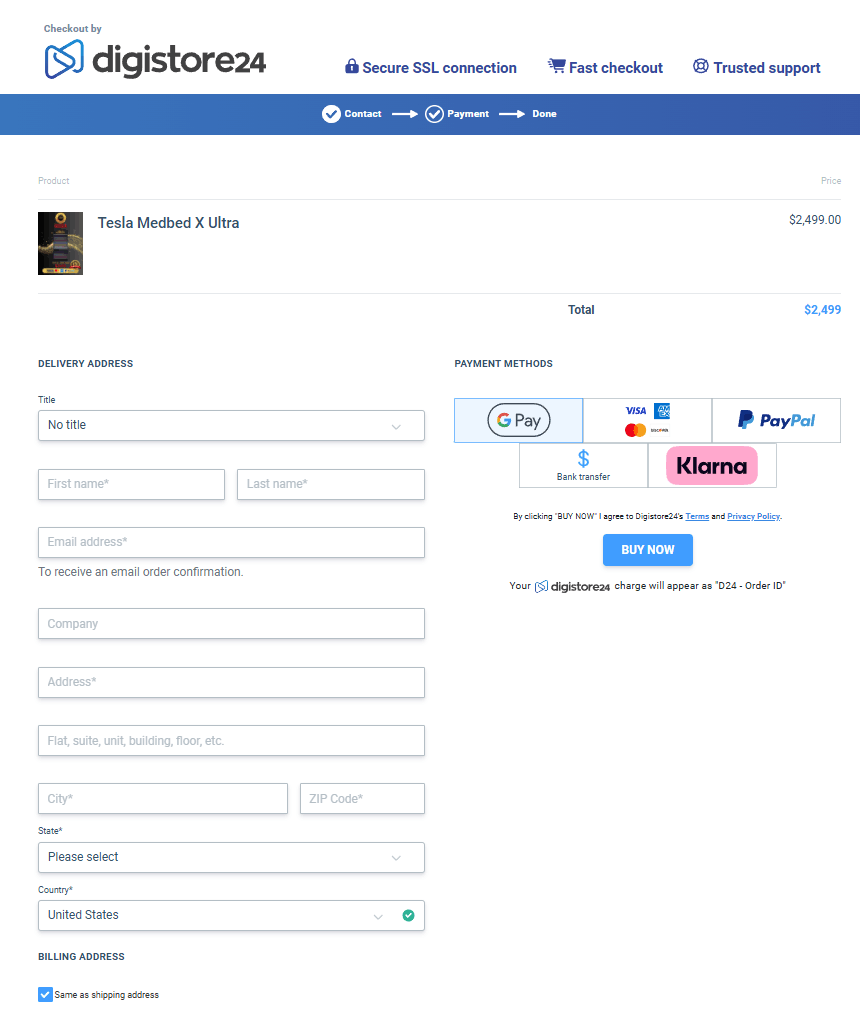
Task: Choose the Visa/Mastercard card payment option
Action: pos(647,420)
